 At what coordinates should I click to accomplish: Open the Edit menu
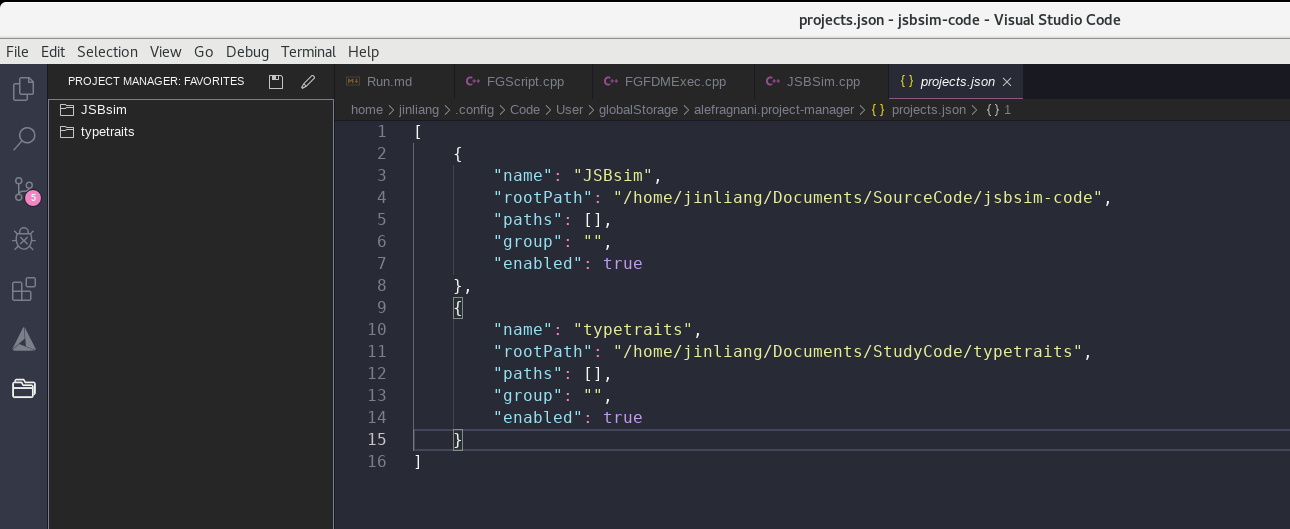(53, 51)
